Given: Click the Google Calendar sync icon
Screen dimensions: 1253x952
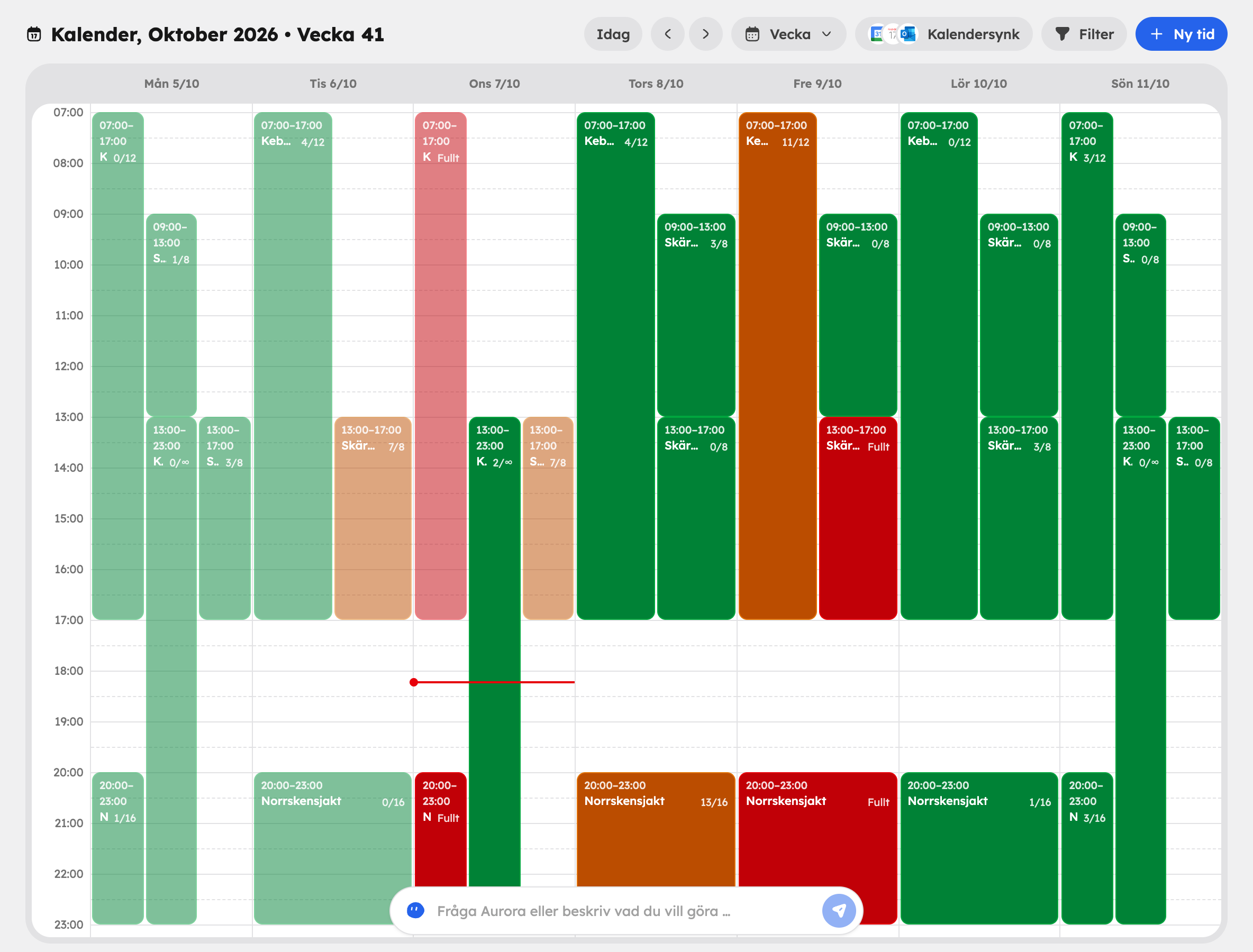Looking at the screenshot, I should pos(877,34).
